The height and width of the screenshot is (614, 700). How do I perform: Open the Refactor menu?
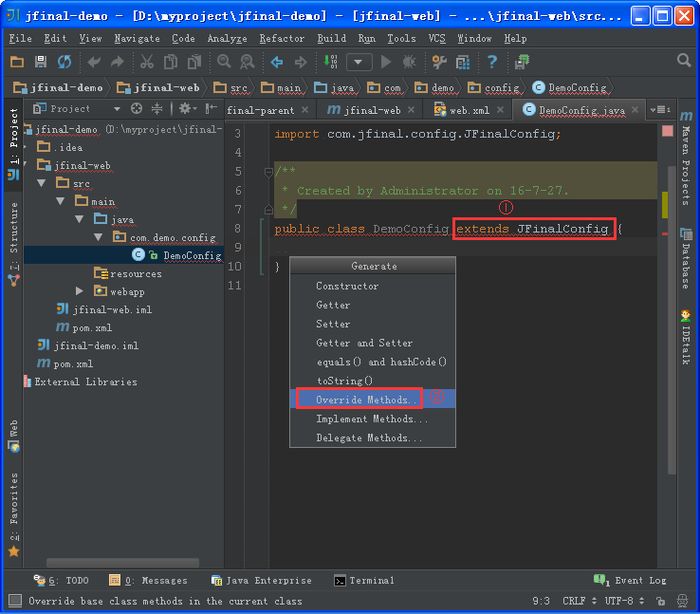tap(282, 38)
